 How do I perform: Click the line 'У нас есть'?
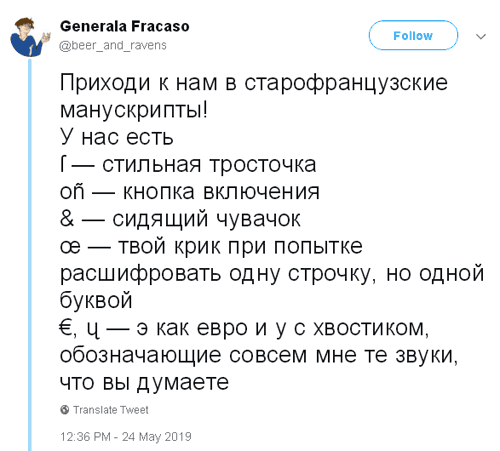[117, 137]
